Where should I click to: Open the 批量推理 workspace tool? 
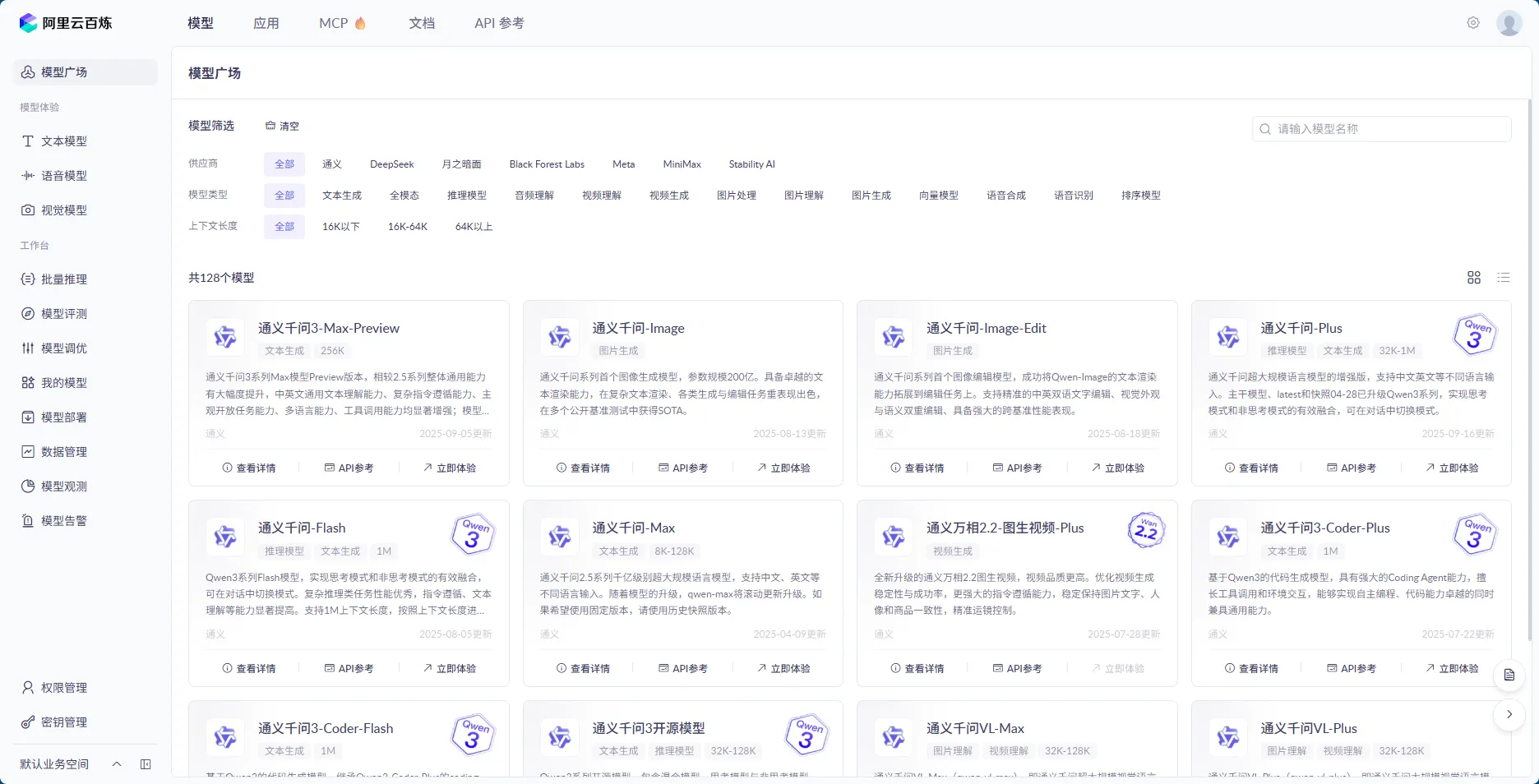point(63,279)
